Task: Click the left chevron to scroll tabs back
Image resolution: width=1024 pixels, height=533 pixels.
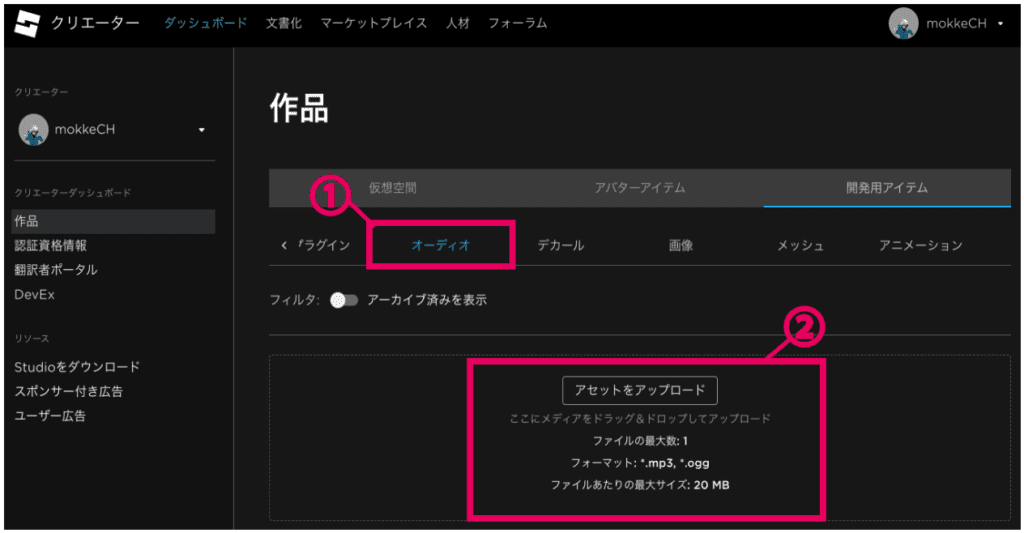Action: [283, 245]
